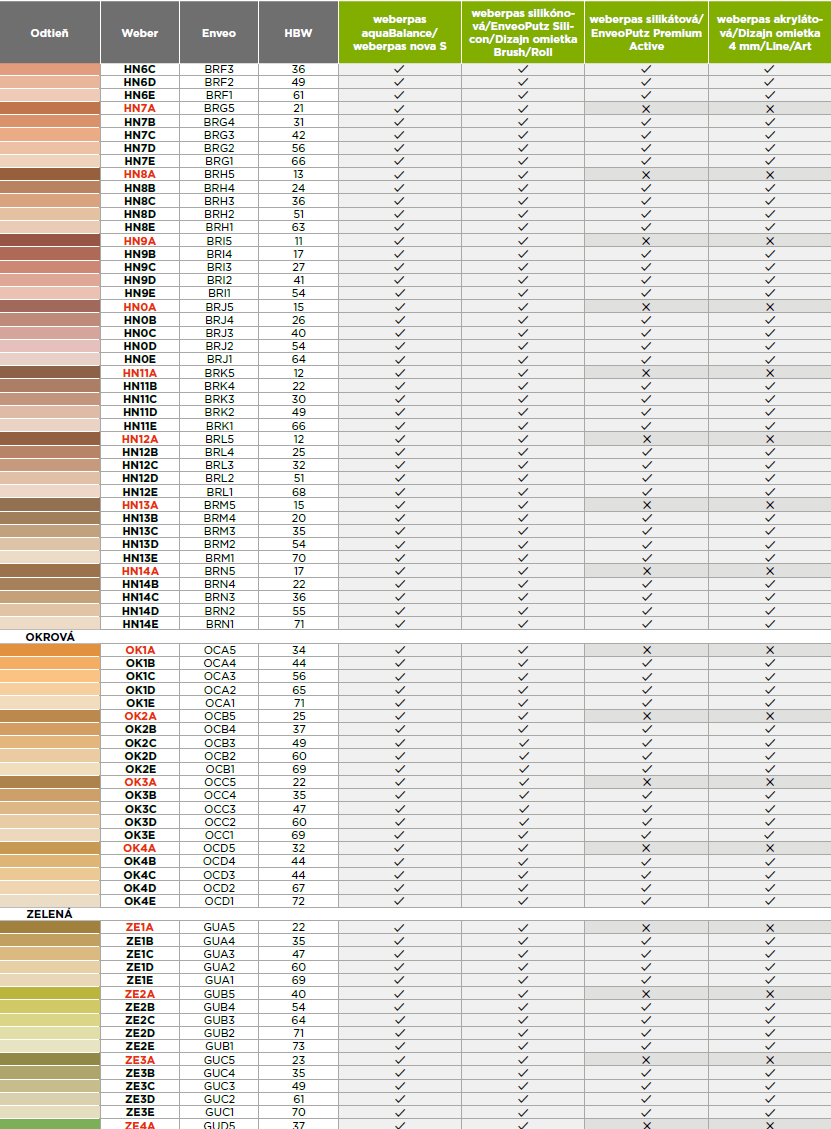Viewport: 831px width, 1129px height.
Task: Click the checkmark in HN7A silikónová column
Action: coord(523,109)
